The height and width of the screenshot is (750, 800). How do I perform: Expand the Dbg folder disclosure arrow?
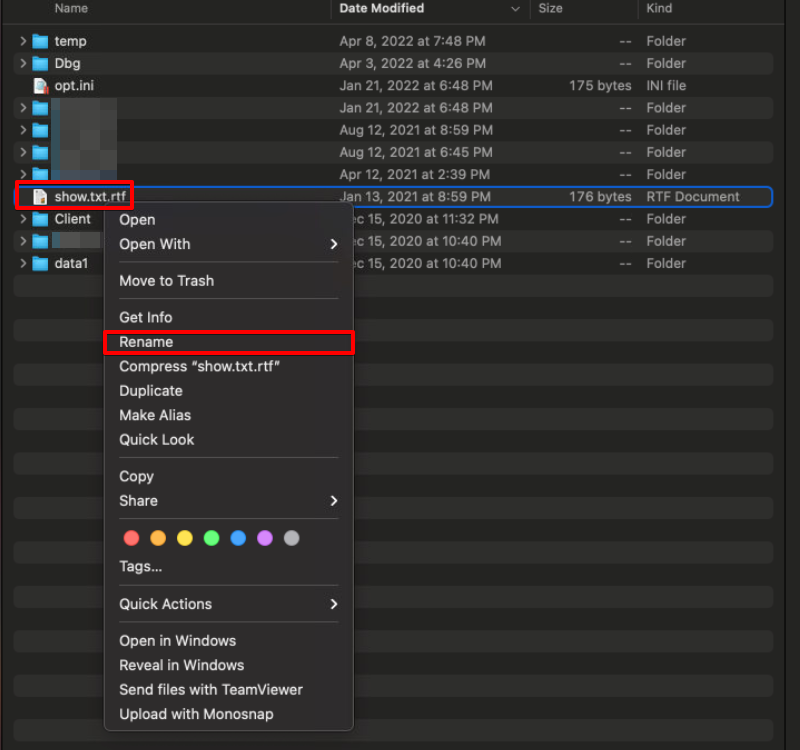pos(23,63)
